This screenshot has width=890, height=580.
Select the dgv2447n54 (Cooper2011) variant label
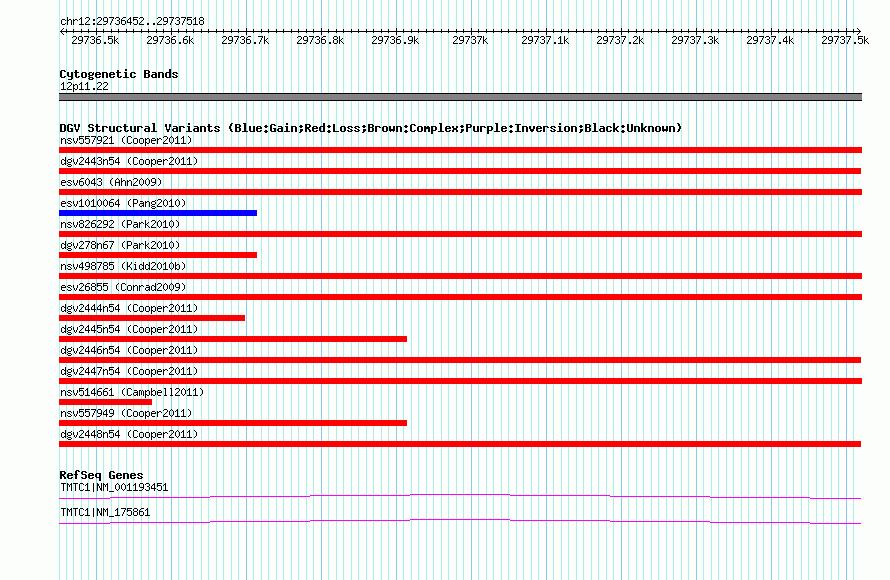tap(129, 371)
